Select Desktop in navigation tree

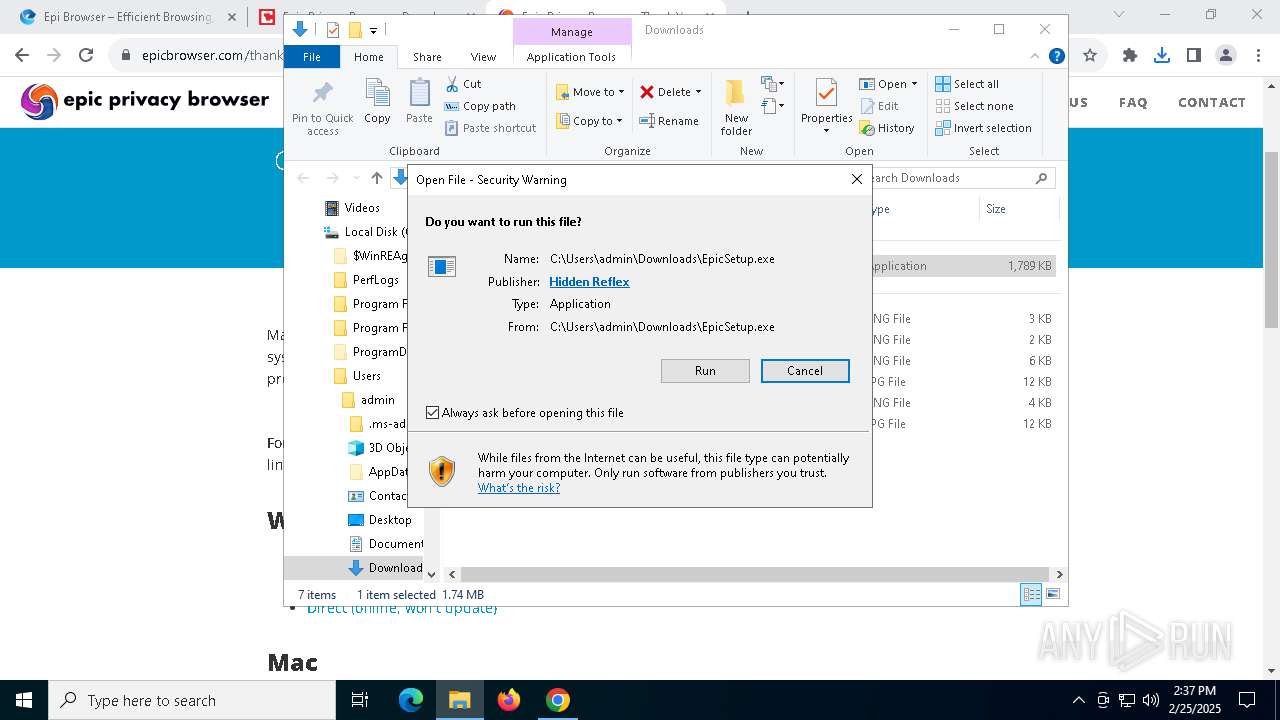click(390, 520)
